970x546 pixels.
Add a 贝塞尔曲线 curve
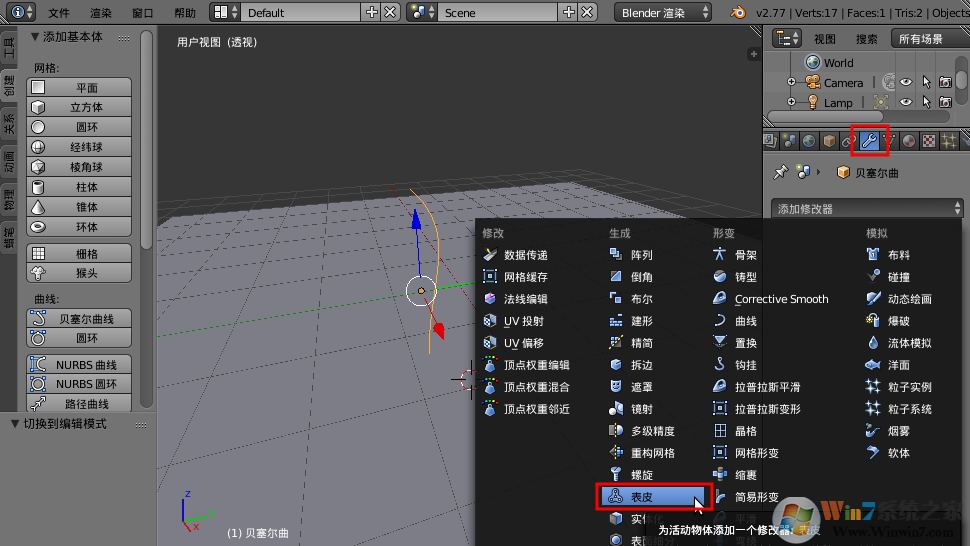pos(79,318)
